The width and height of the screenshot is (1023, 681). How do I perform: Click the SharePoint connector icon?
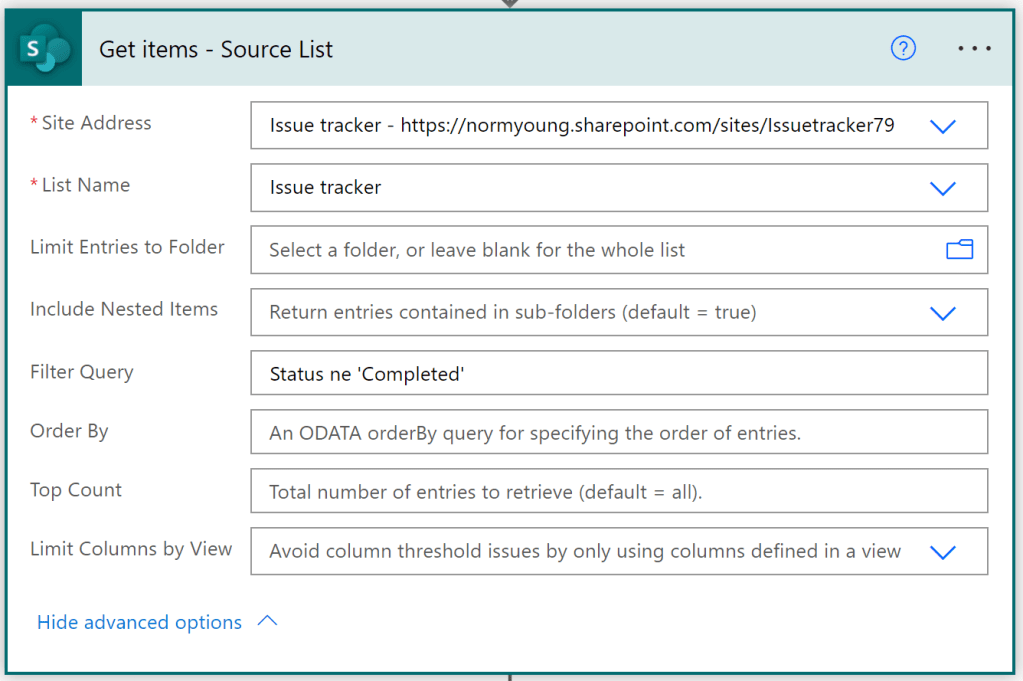(x=42, y=47)
